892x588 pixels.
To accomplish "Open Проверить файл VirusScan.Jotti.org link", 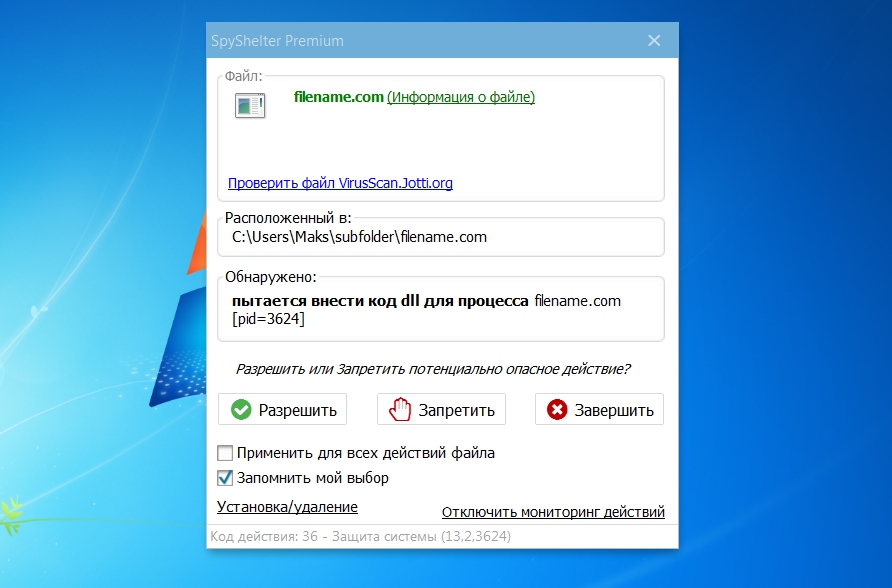I will click(x=340, y=183).
